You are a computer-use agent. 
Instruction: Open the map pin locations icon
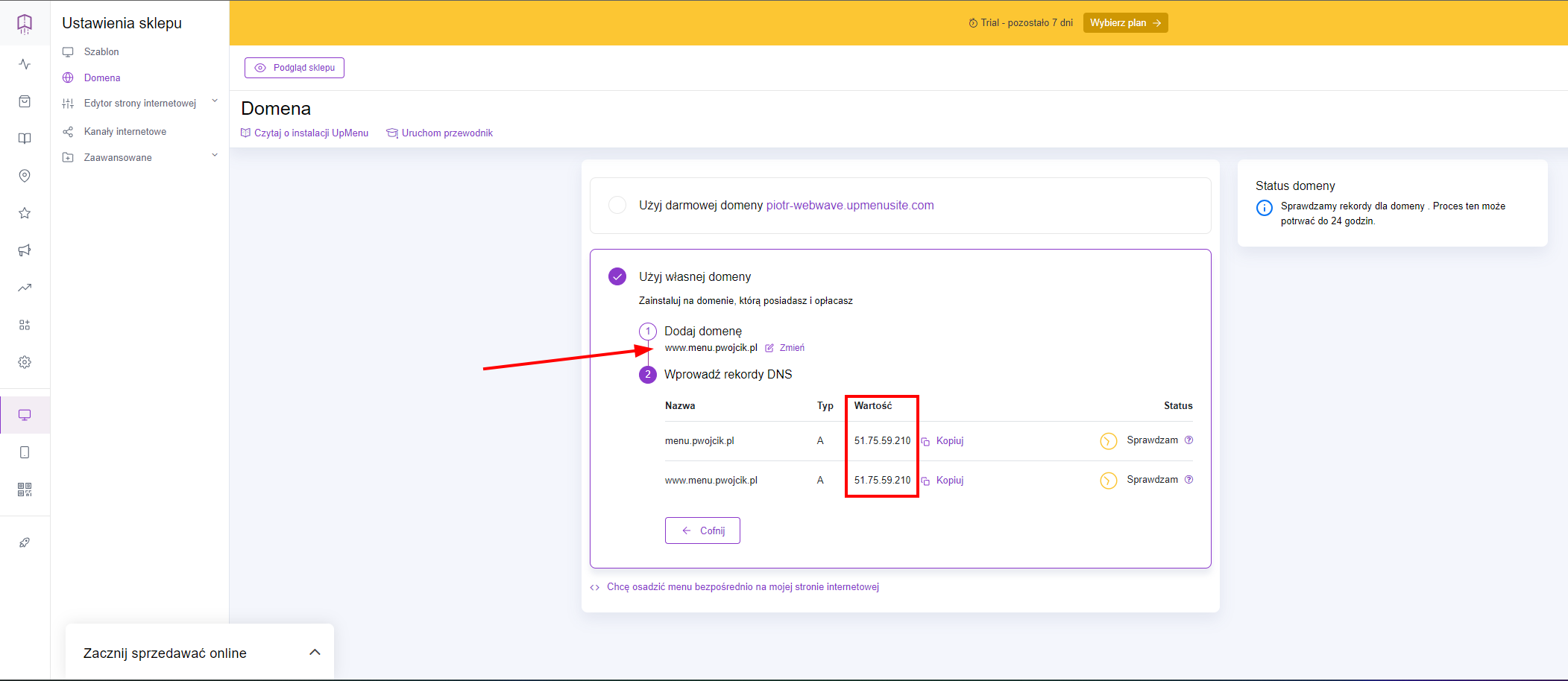coord(25,176)
